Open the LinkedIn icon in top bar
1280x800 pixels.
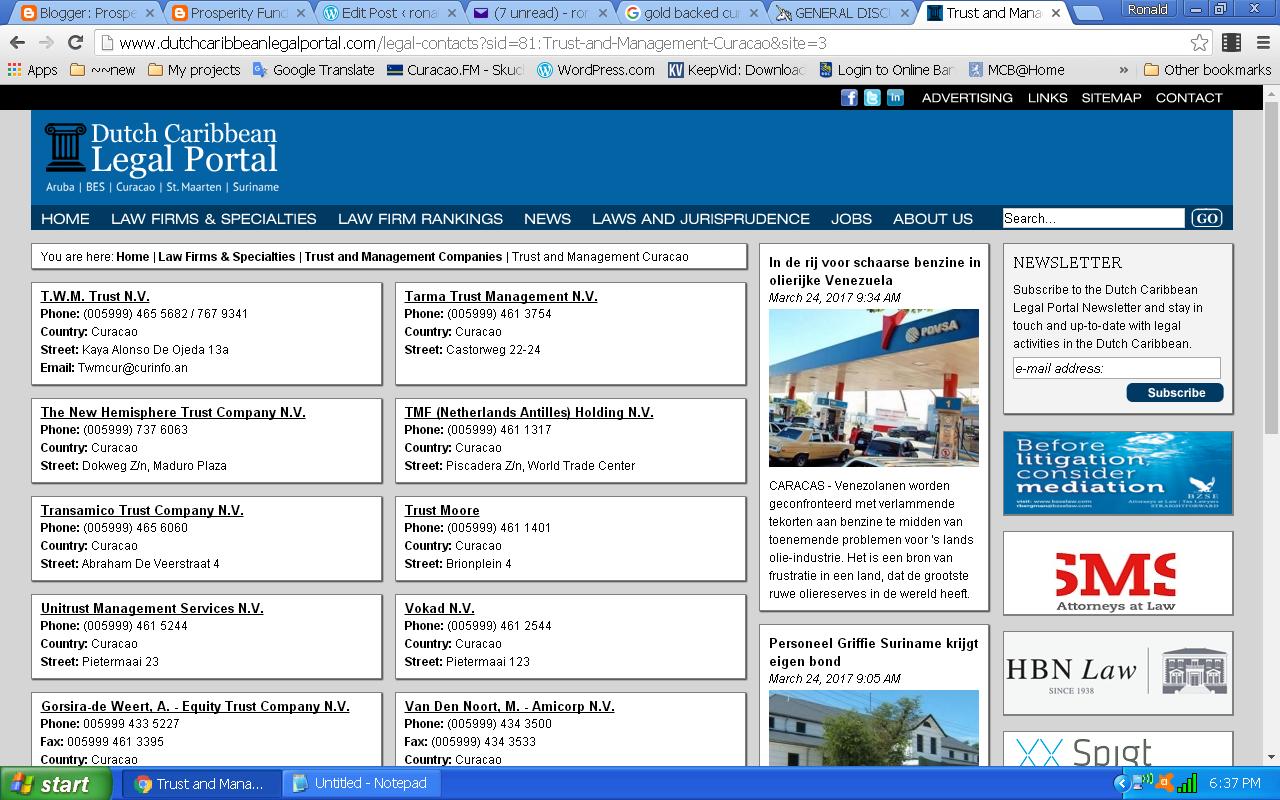pyautogui.click(x=895, y=97)
